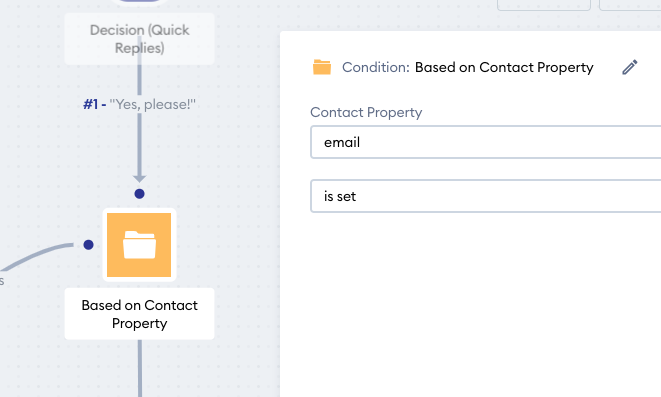Click the blue connector dot above the node

140,193
